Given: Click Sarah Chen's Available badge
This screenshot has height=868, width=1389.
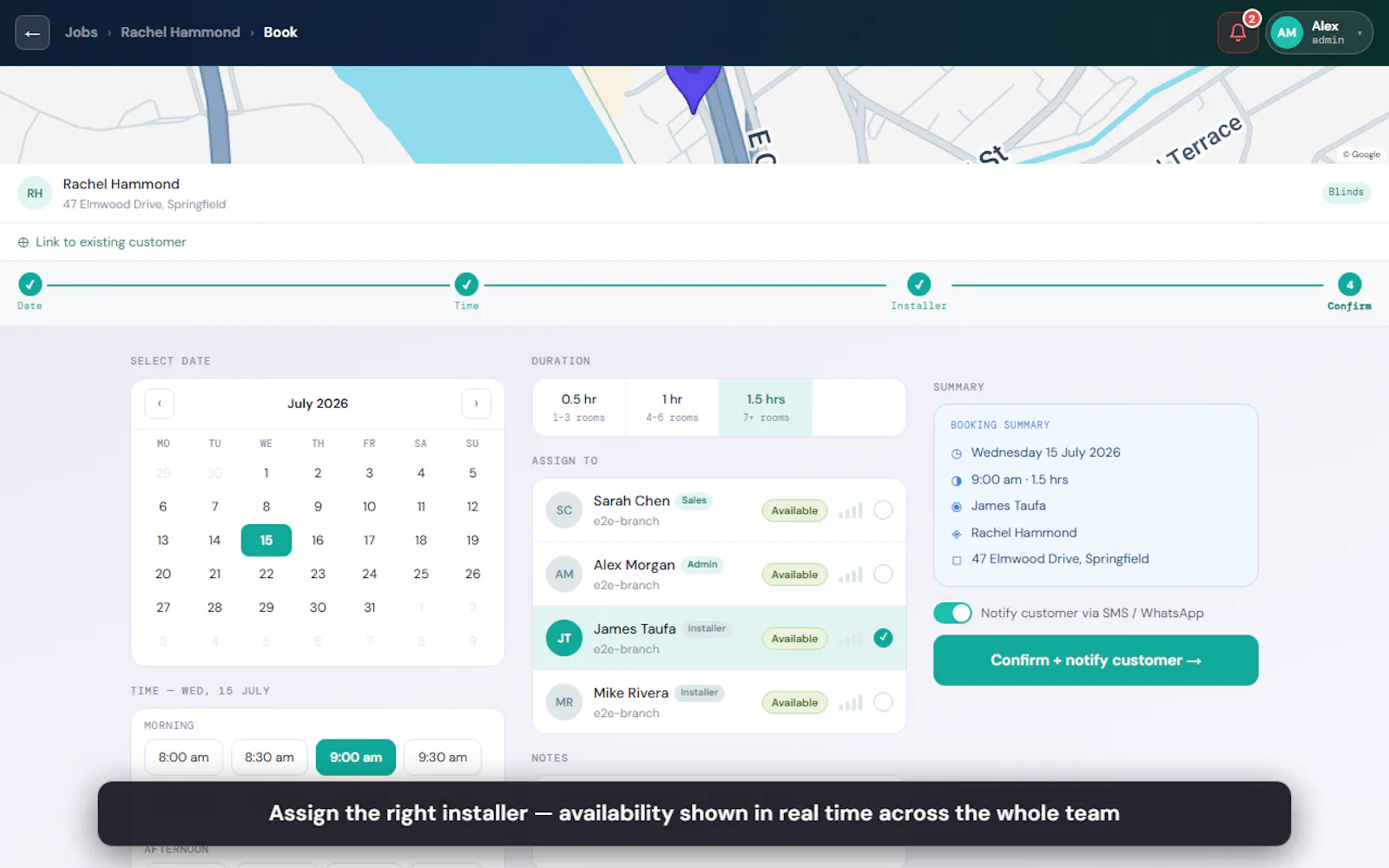Looking at the screenshot, I should pyautogui.click(x=794, y=510).
